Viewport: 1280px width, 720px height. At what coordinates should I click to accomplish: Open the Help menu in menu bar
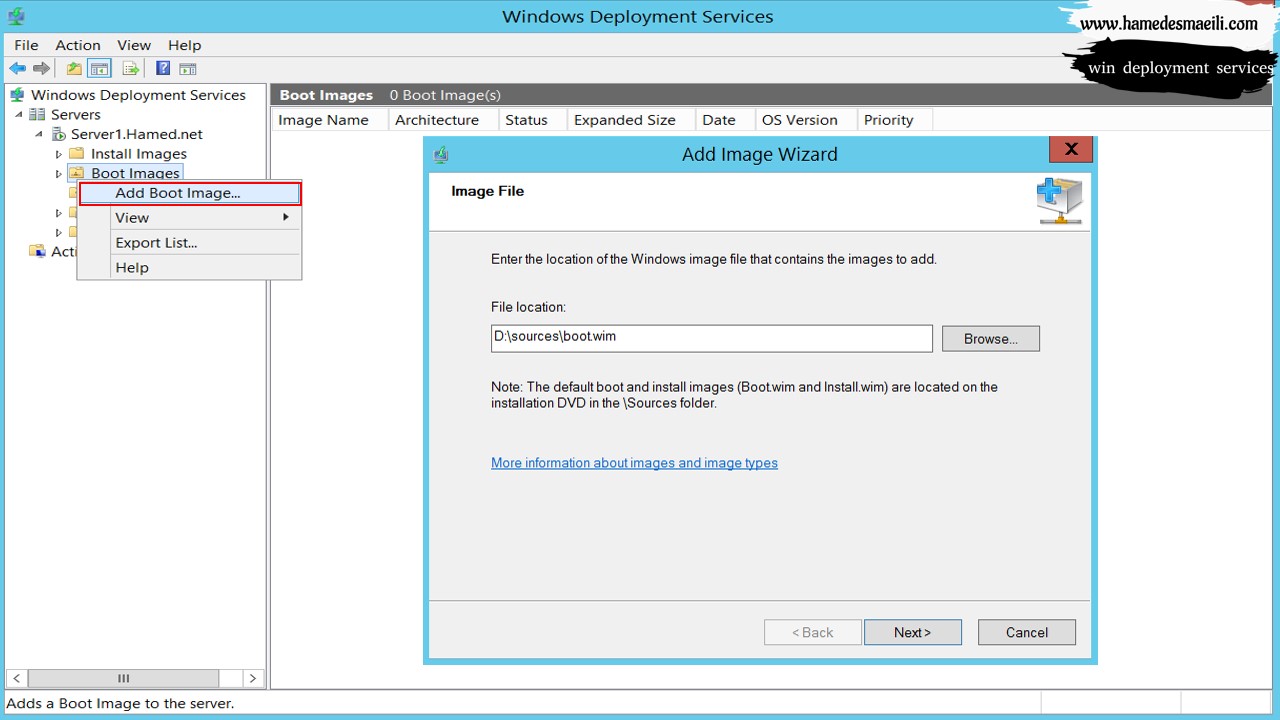pos(185,45)
